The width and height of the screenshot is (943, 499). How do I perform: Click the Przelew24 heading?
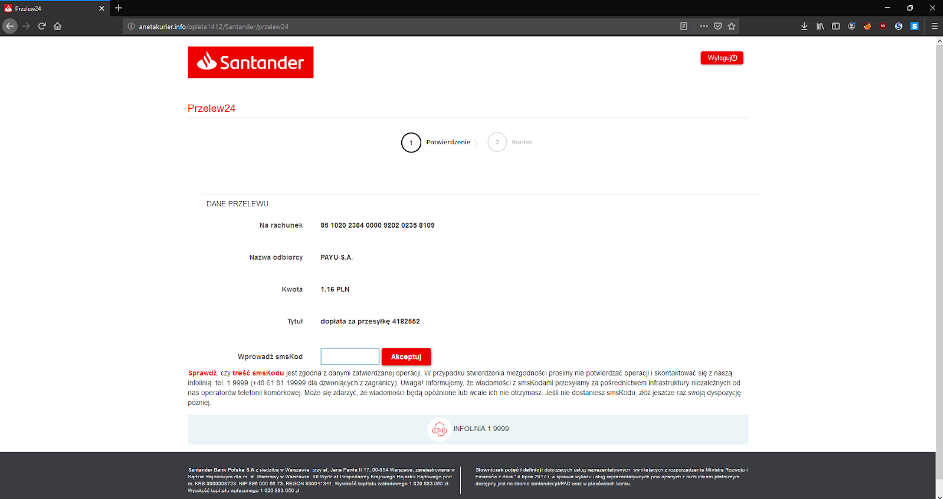[x=211, y=109]
